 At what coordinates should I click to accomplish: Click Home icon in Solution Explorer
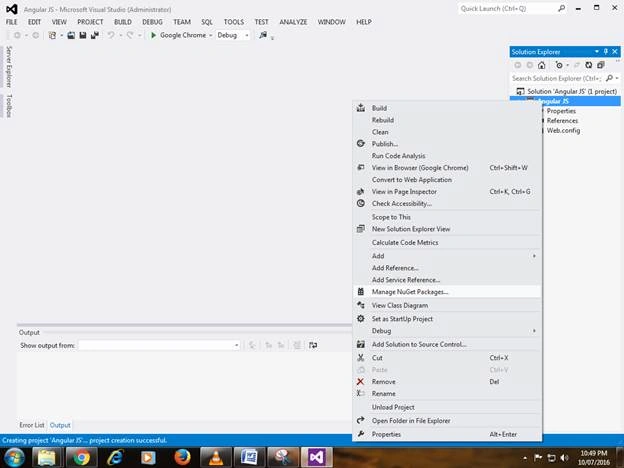click(x=541, y=65)
